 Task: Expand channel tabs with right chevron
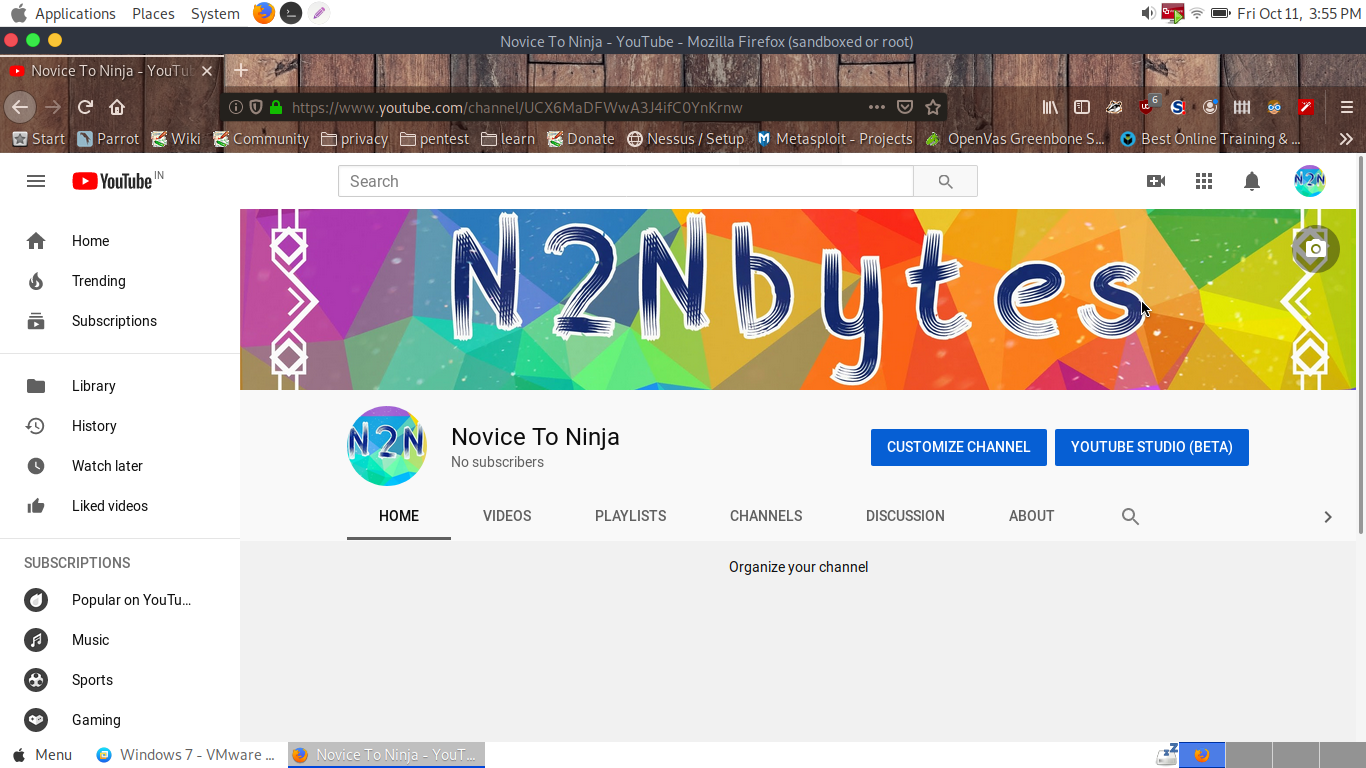pyautogui.click(x=1328, y=516)
